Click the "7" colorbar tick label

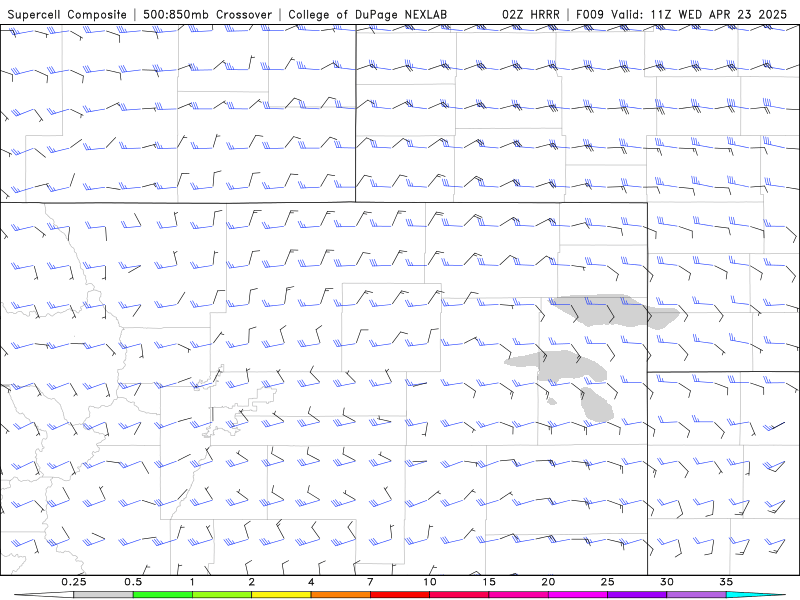(370, 582)
